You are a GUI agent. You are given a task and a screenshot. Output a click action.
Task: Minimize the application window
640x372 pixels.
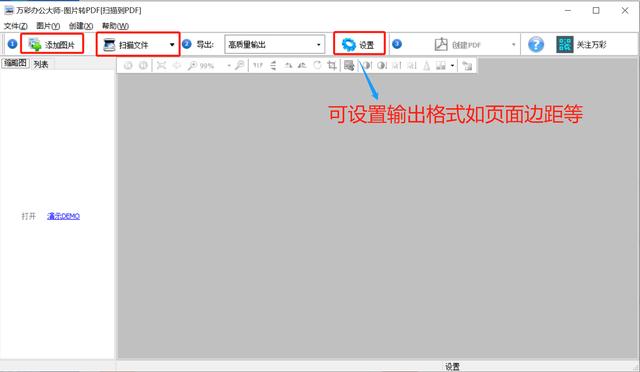(568, 11)
